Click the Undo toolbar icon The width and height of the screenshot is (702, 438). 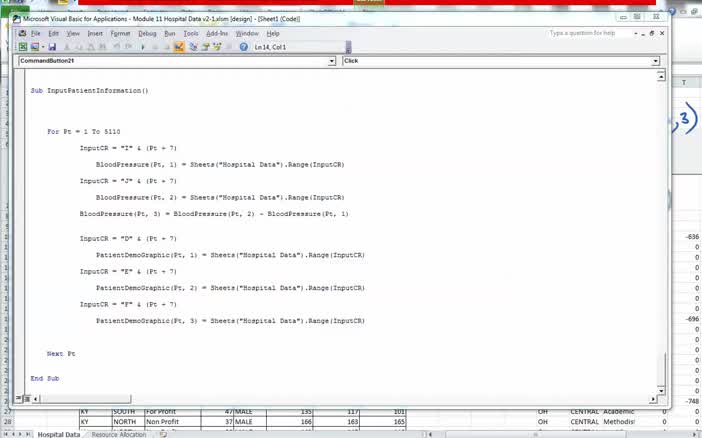116,47
